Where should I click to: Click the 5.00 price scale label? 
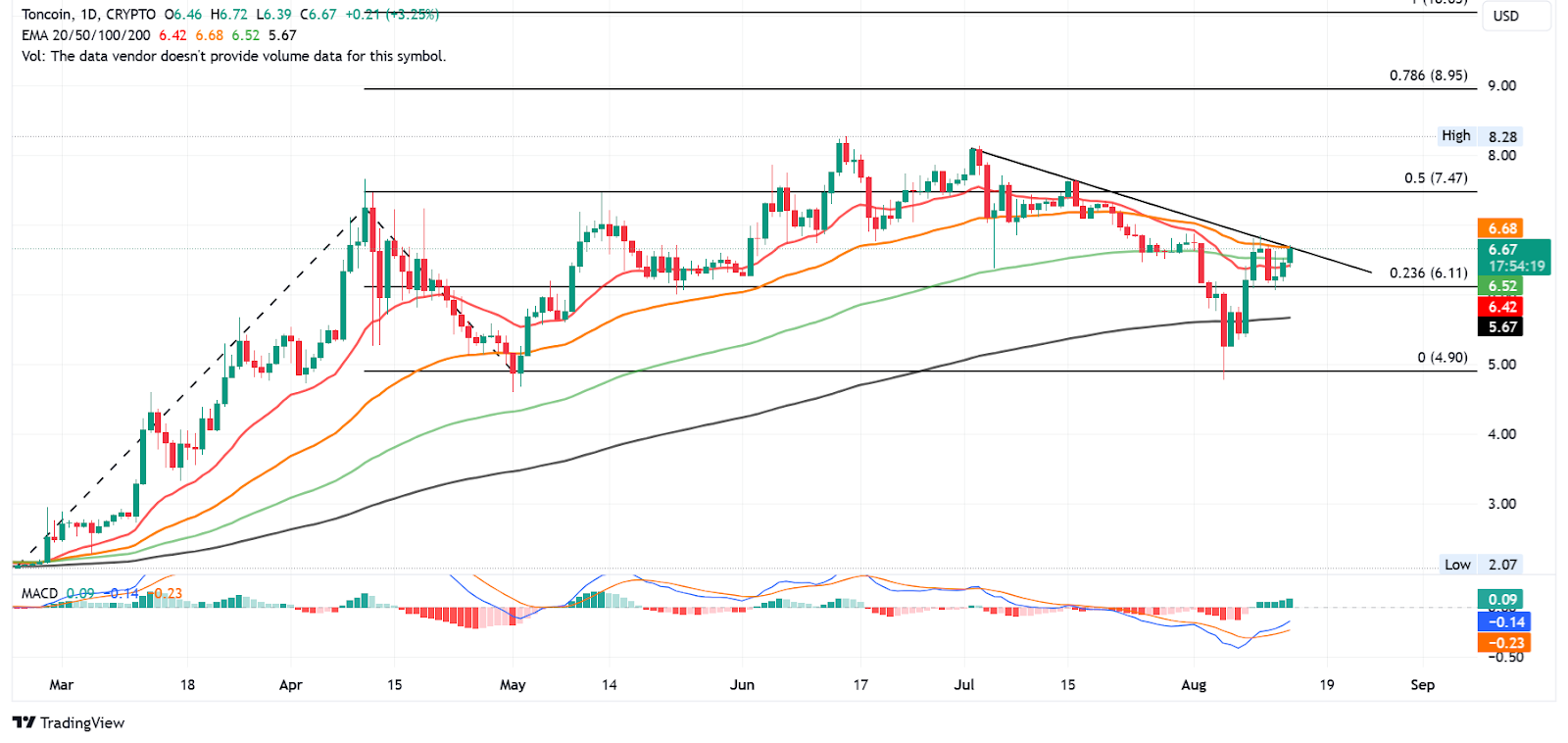[1501, 365]
